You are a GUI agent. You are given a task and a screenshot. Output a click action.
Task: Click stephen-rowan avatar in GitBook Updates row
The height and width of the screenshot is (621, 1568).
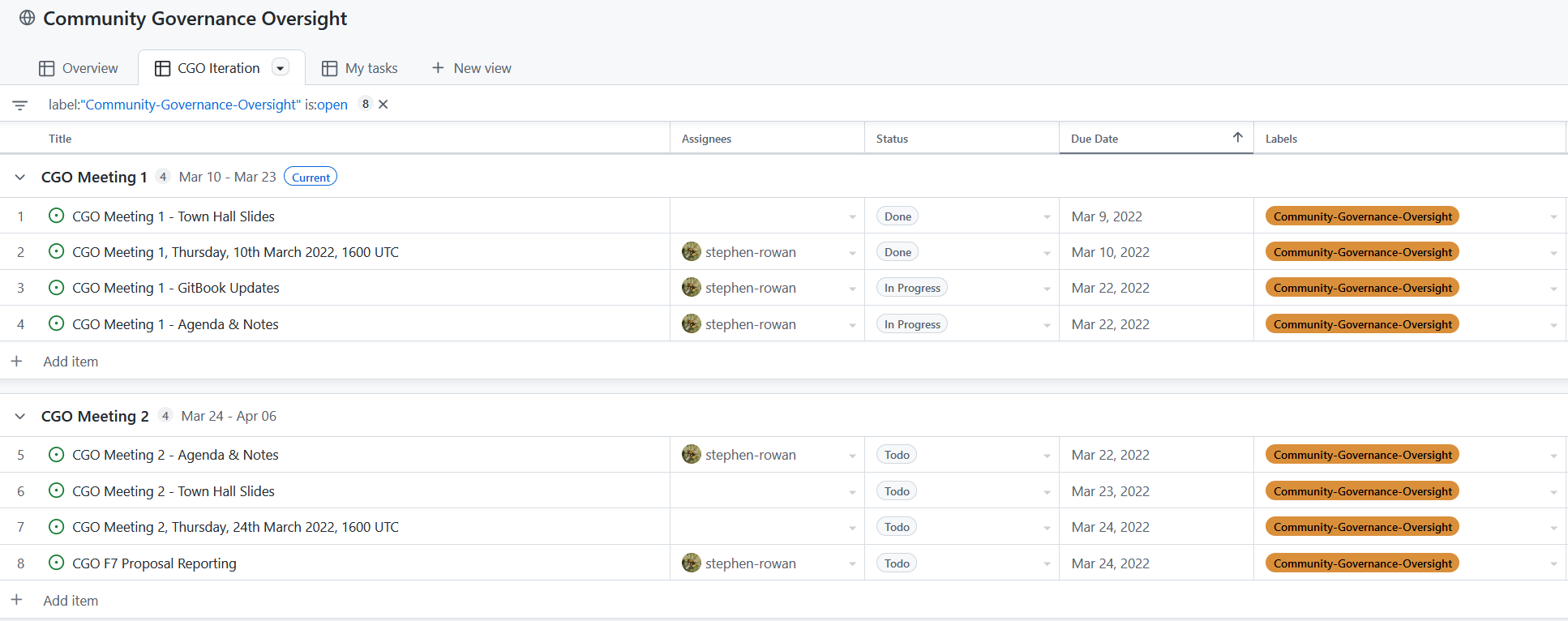(x=691, y=288)
